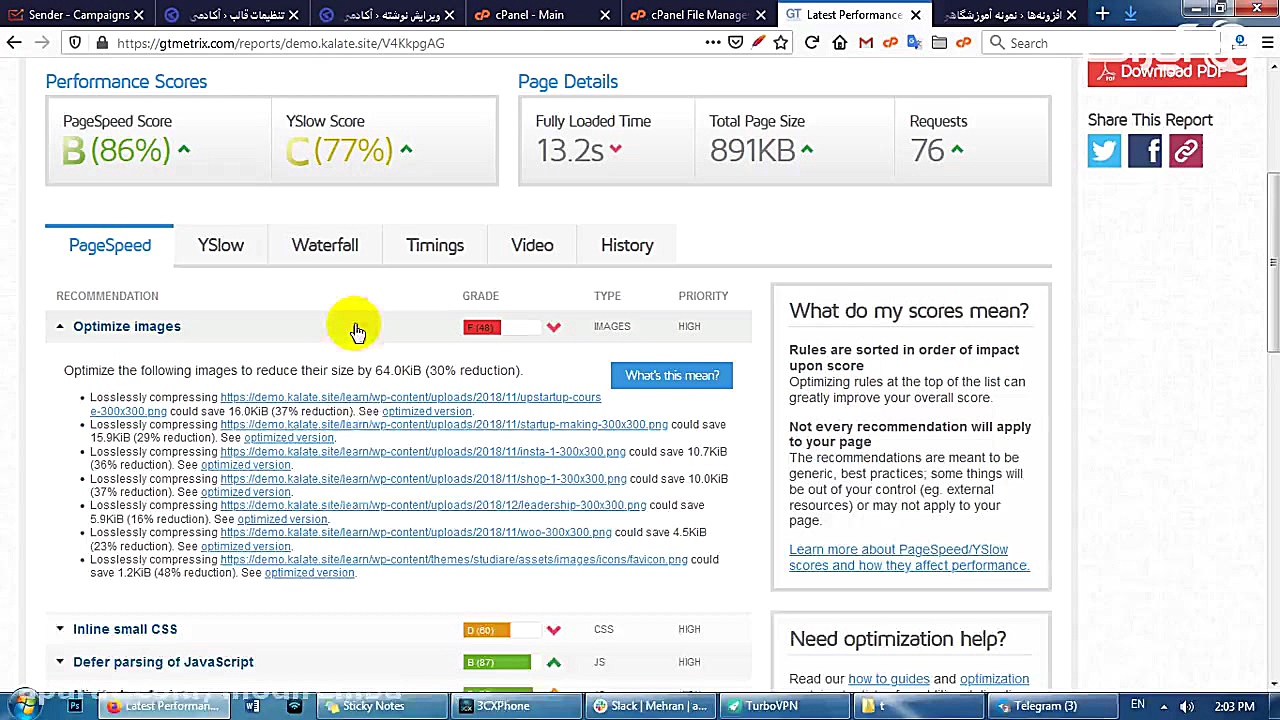Click the green B (87) grade bar
Screen dimensions: 1280x720
(x=497, y=662)
